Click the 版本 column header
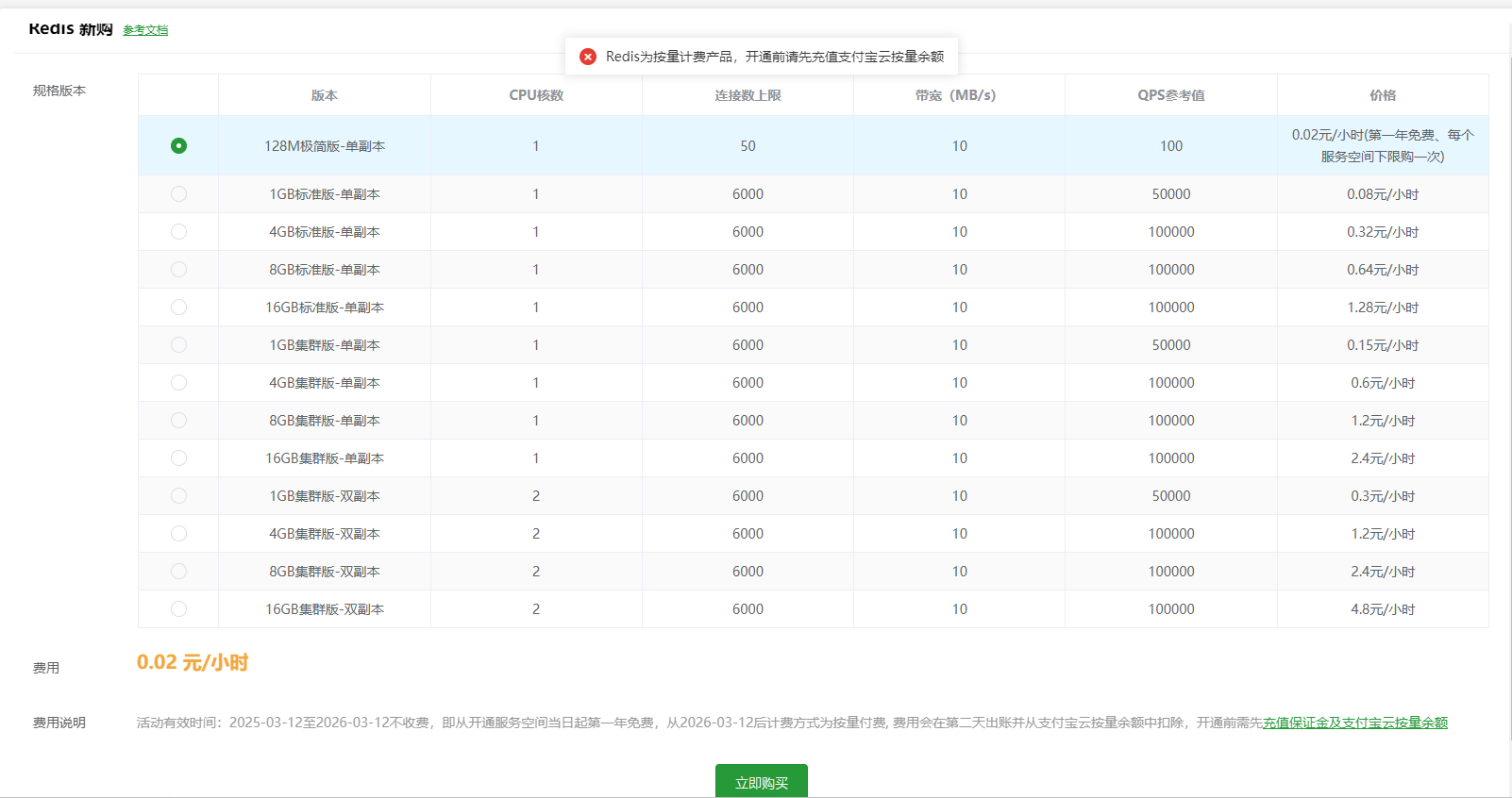This screenshot has height=798, width=1512. click(324, 95)
